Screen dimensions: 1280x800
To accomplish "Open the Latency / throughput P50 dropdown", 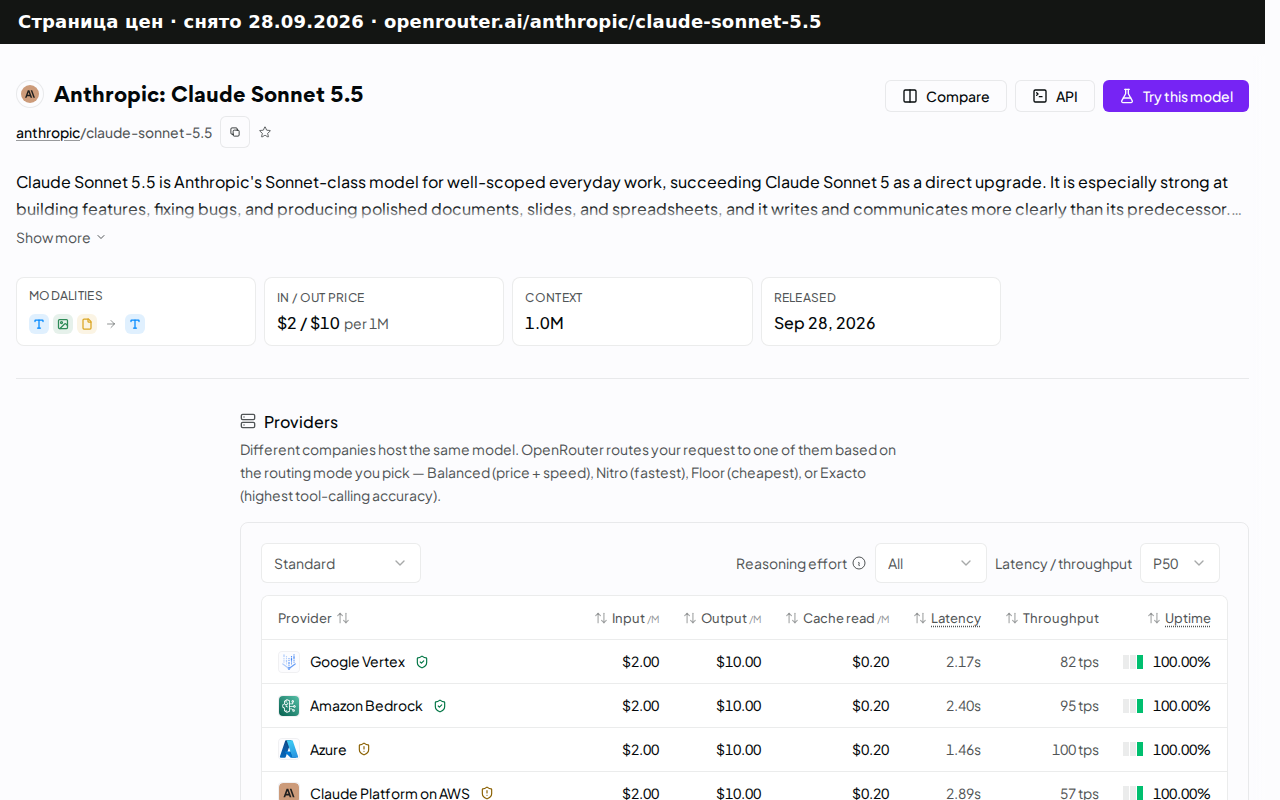I will point(1180,563).
